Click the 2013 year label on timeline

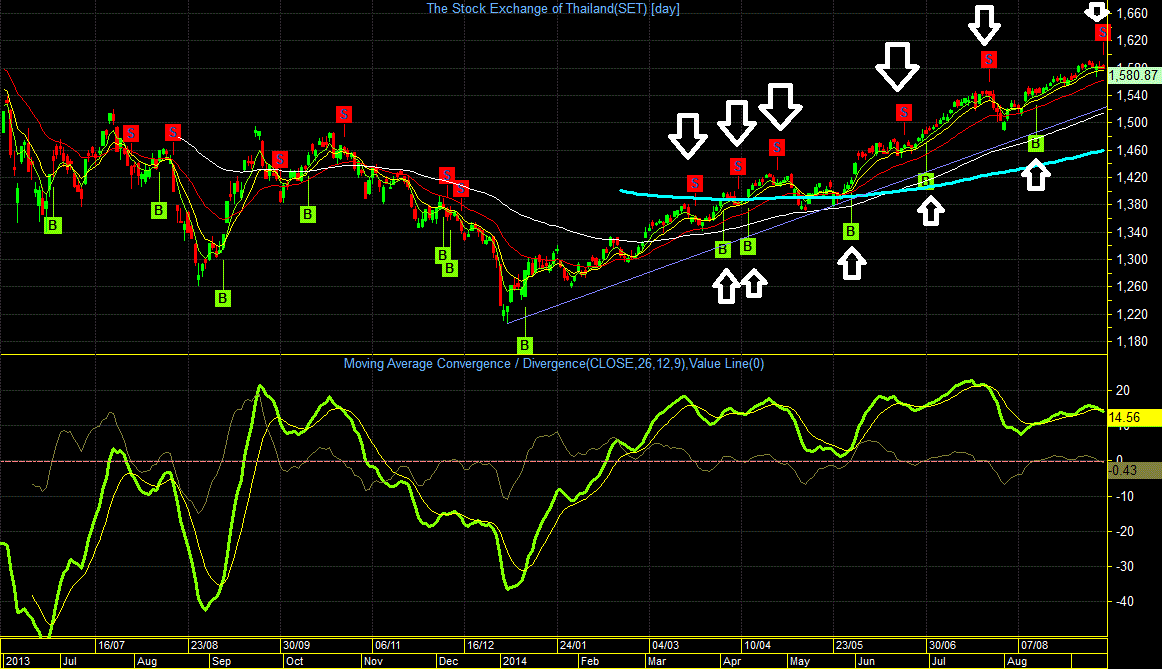(18, 661)
